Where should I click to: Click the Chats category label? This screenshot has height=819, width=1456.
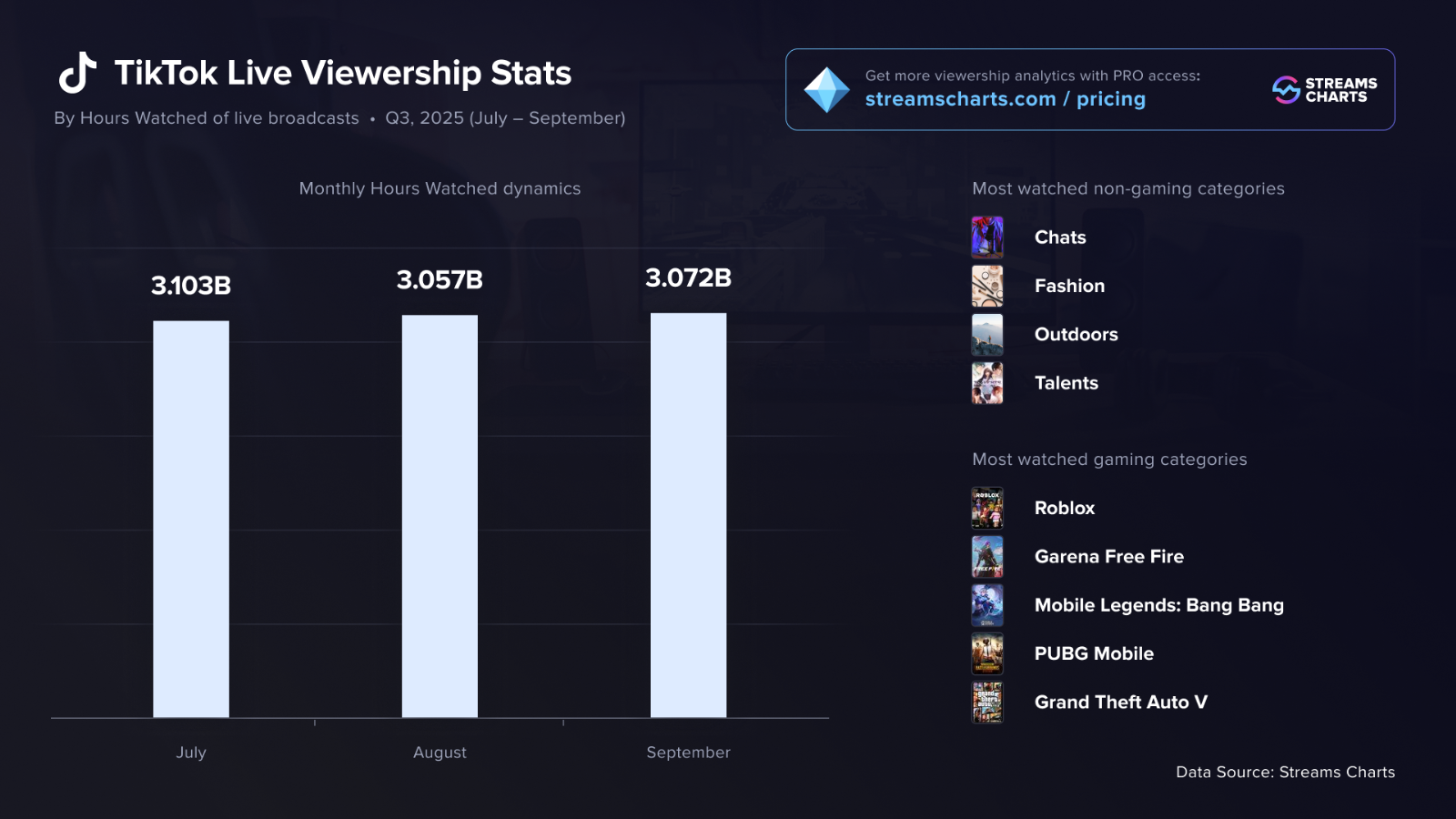(x=1060, y=238)
